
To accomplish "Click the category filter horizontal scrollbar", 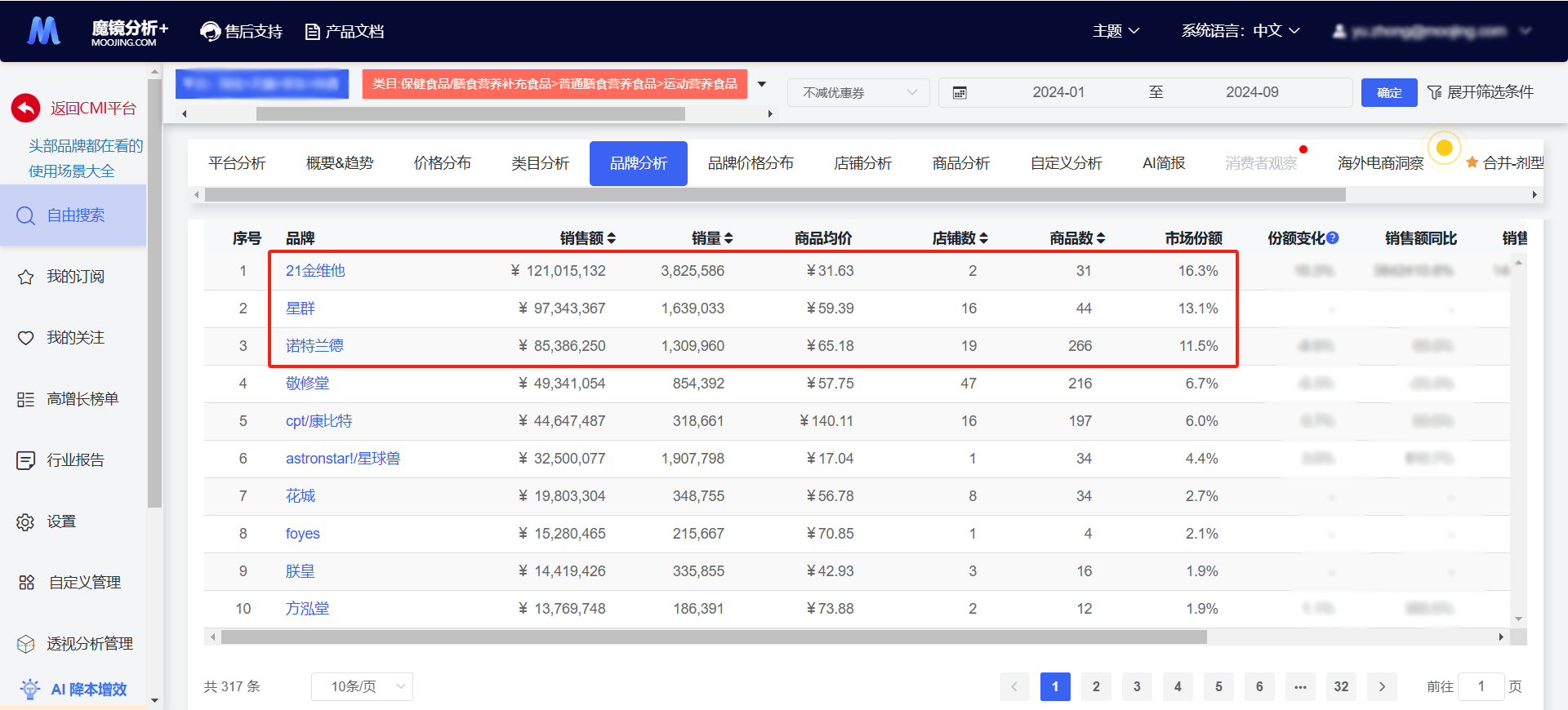I will (x=470, y=114).
